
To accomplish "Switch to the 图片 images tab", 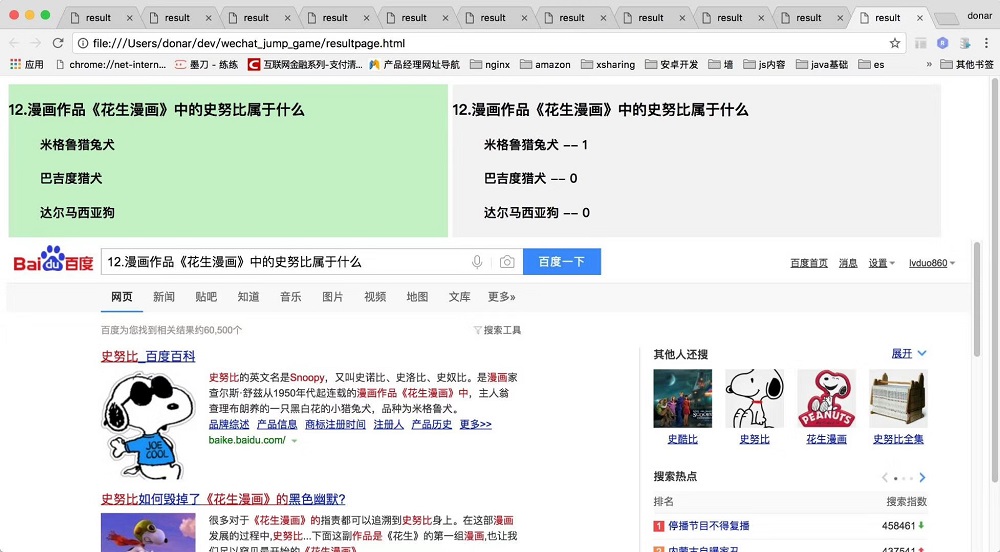I will [333, 297].
